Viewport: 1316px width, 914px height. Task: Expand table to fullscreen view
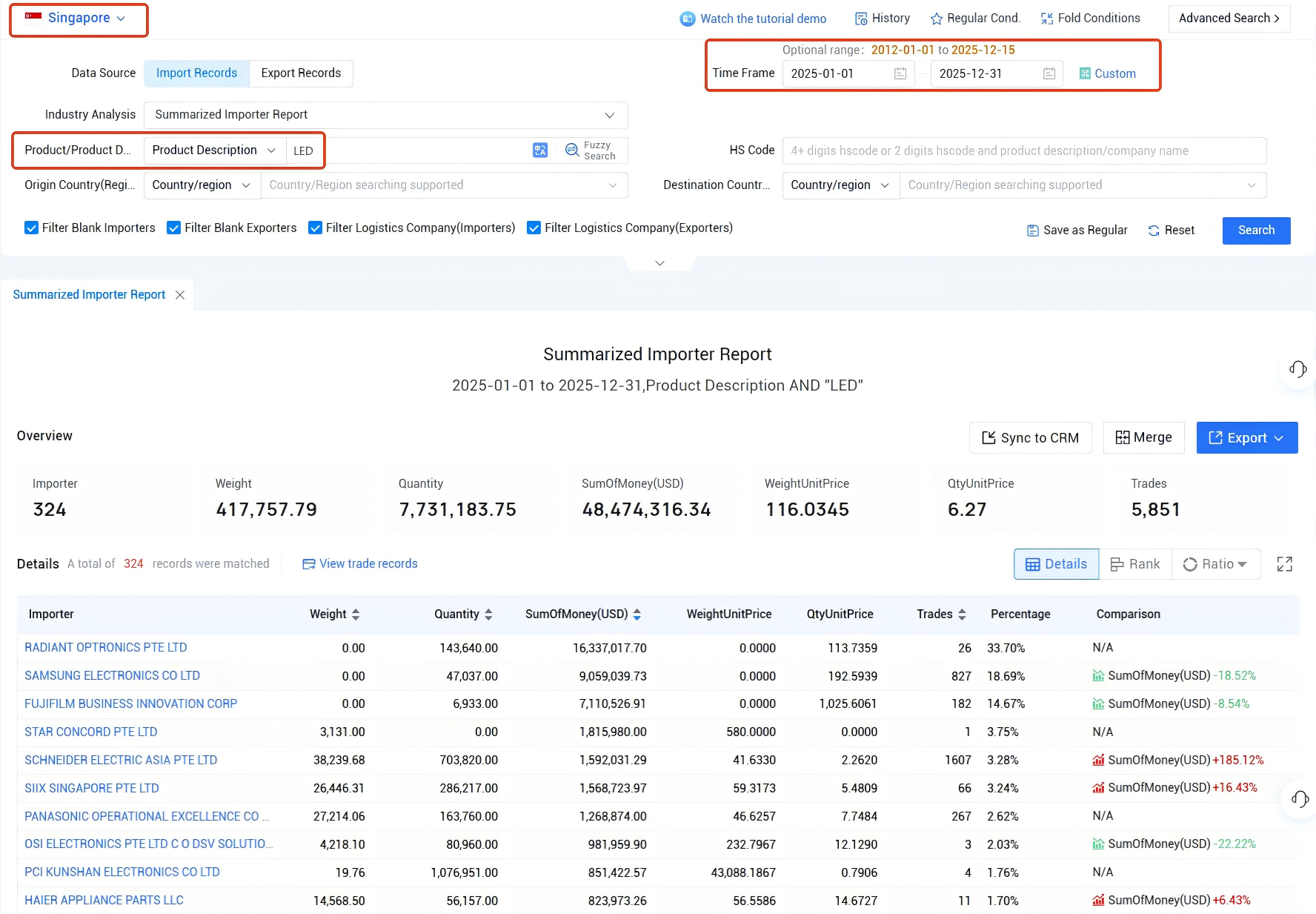[x=1285, y=564]
